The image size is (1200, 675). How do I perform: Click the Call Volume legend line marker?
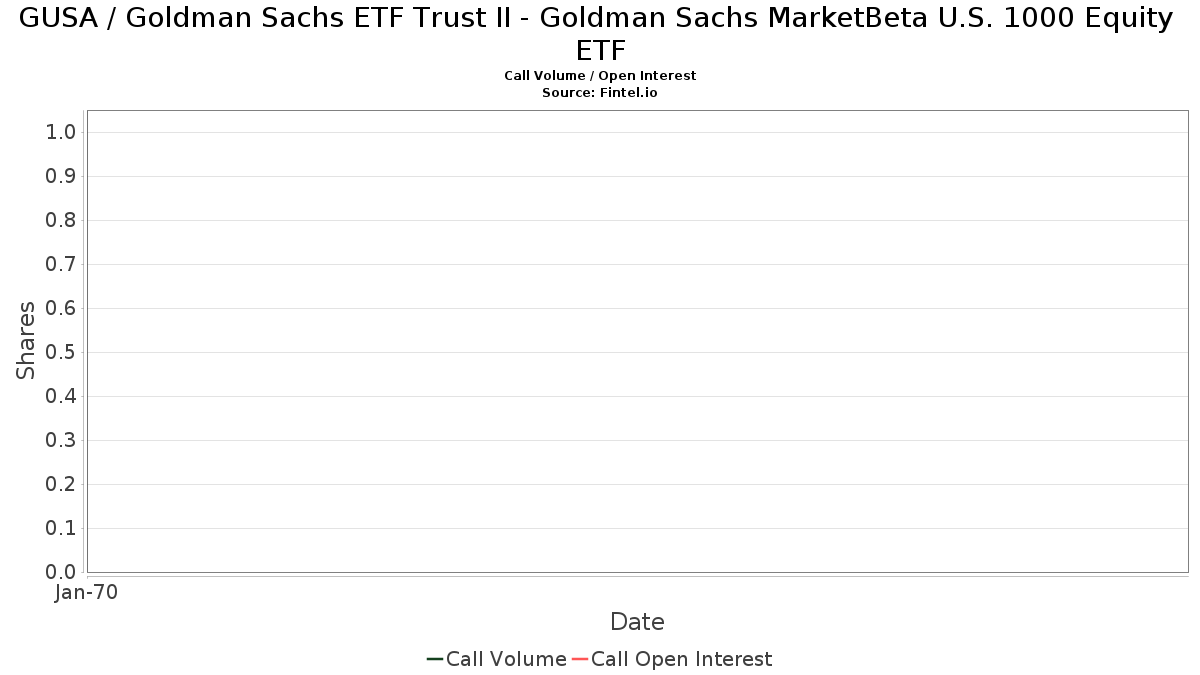click(435, 659)
